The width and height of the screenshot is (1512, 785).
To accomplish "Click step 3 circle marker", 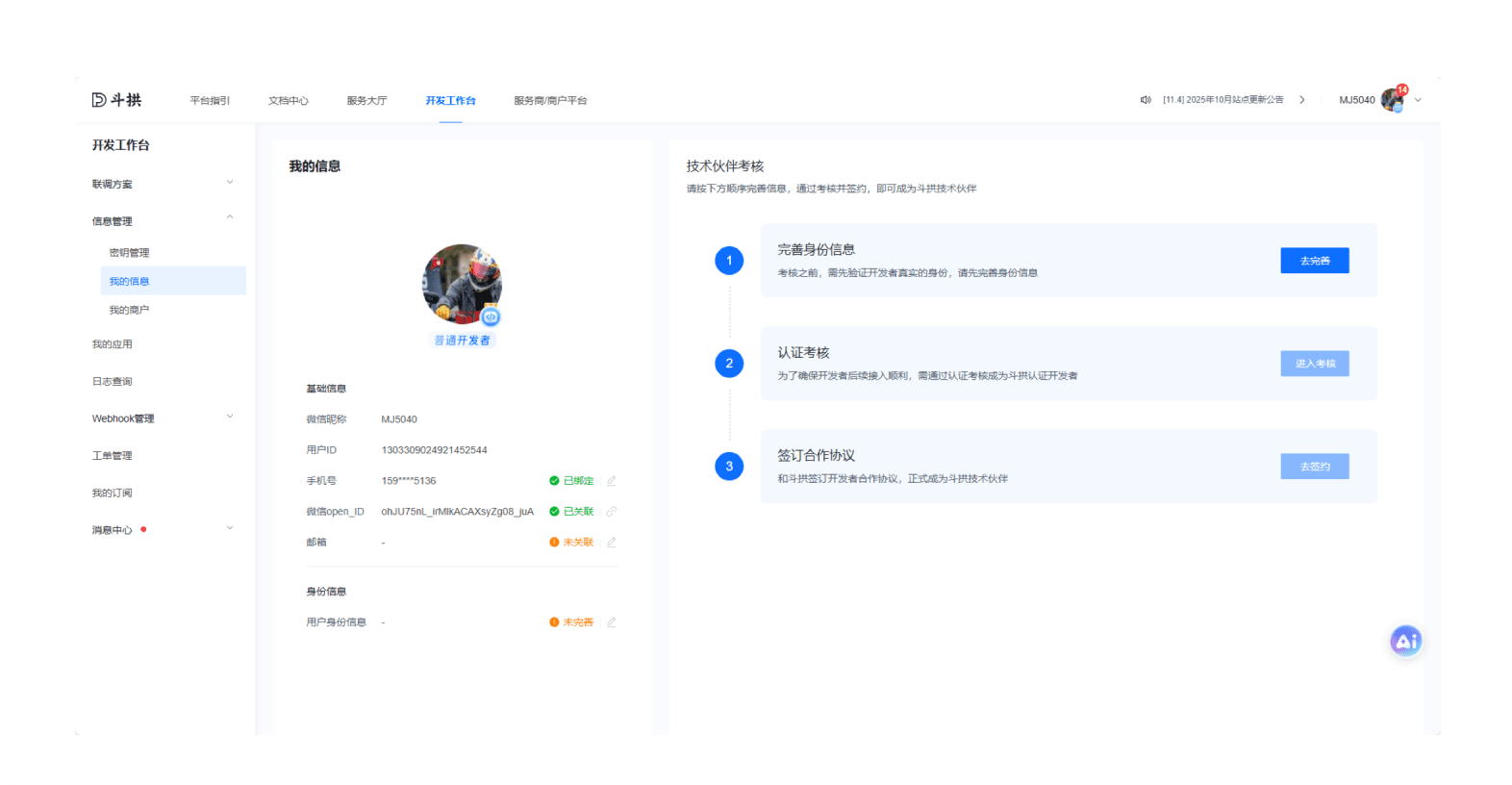I will click(729, 467).
